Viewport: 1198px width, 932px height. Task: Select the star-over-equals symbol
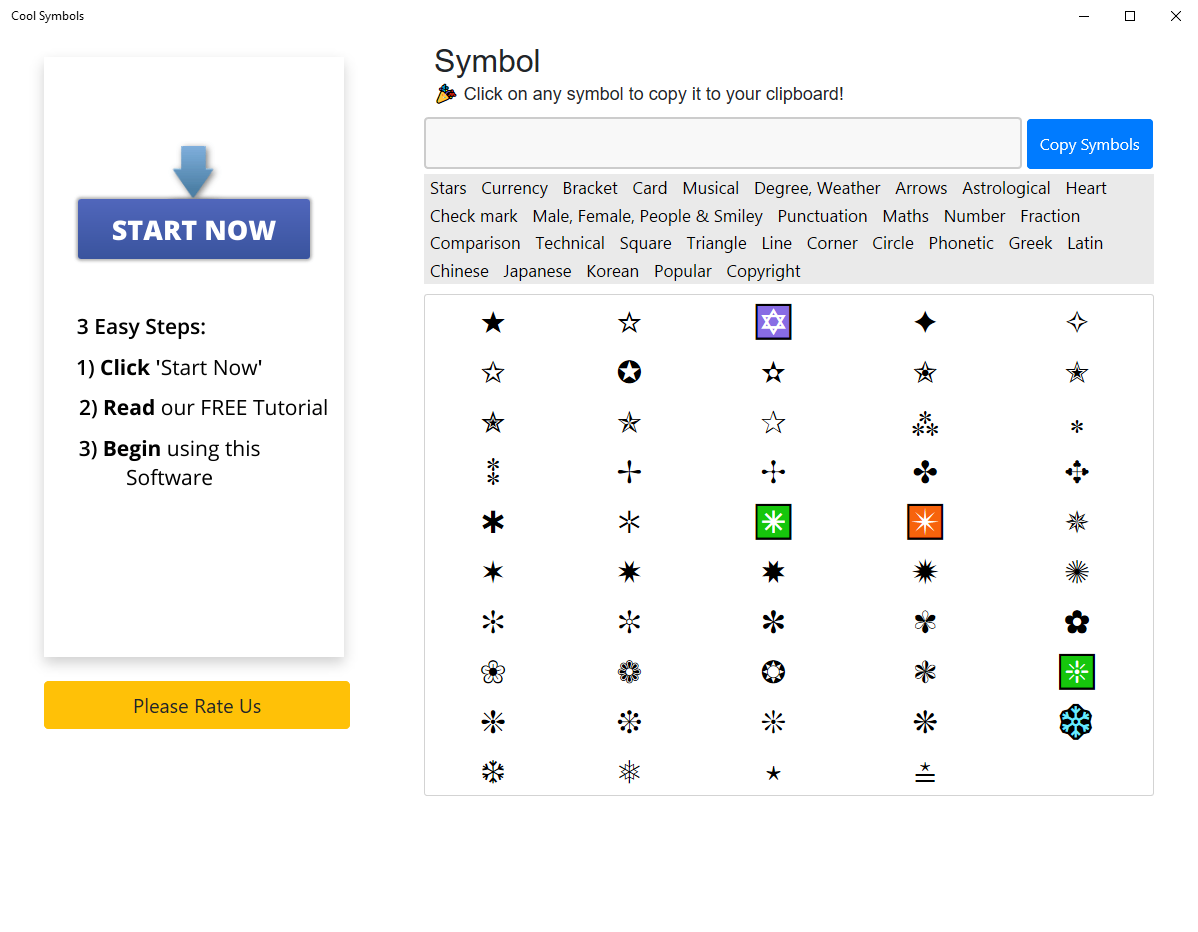[x=925, y=772]
